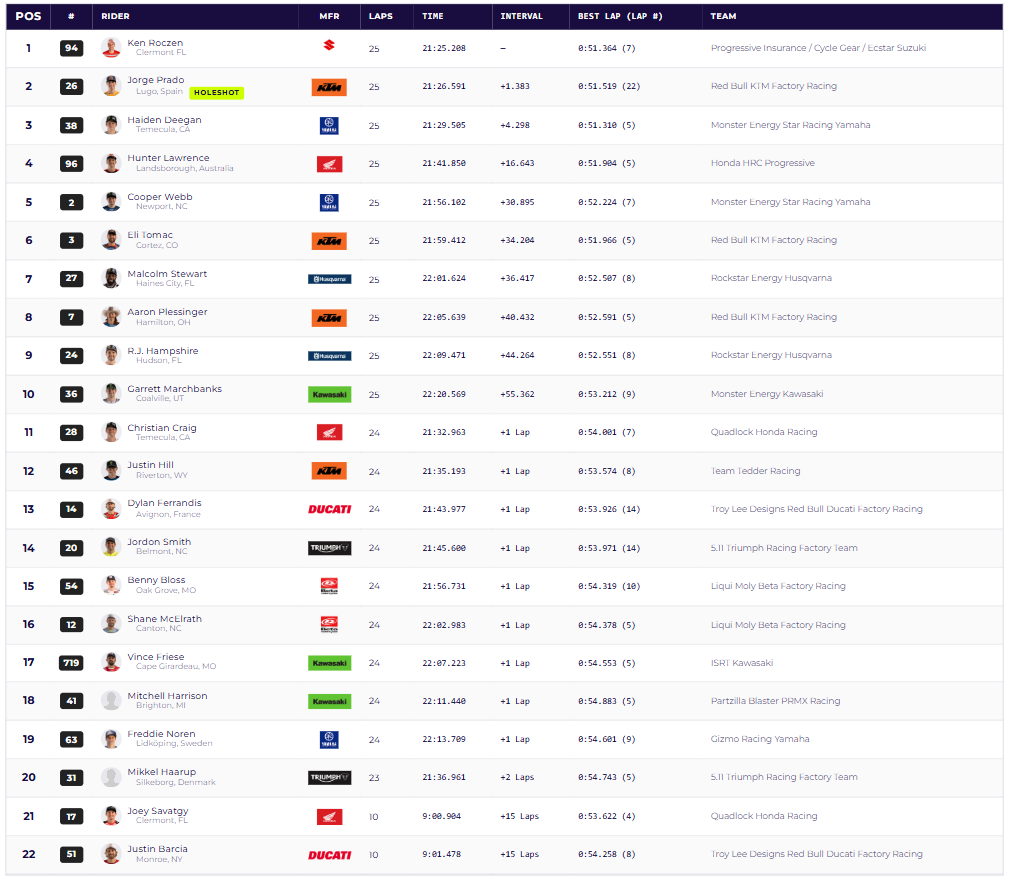Open Mikkel Haarup's placeholder avatar
1010x881 pixels.
click(111, 777)
